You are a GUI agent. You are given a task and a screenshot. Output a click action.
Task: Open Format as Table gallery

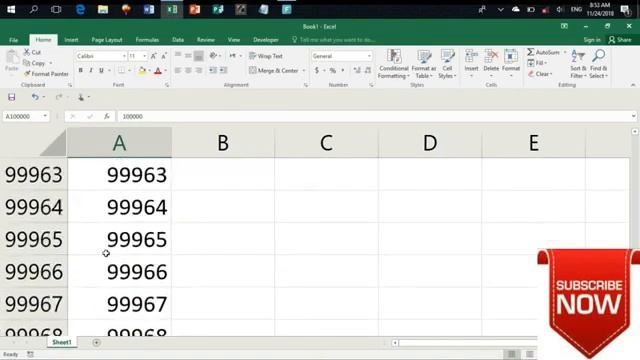pyautogui.click(x=424, y=64)
